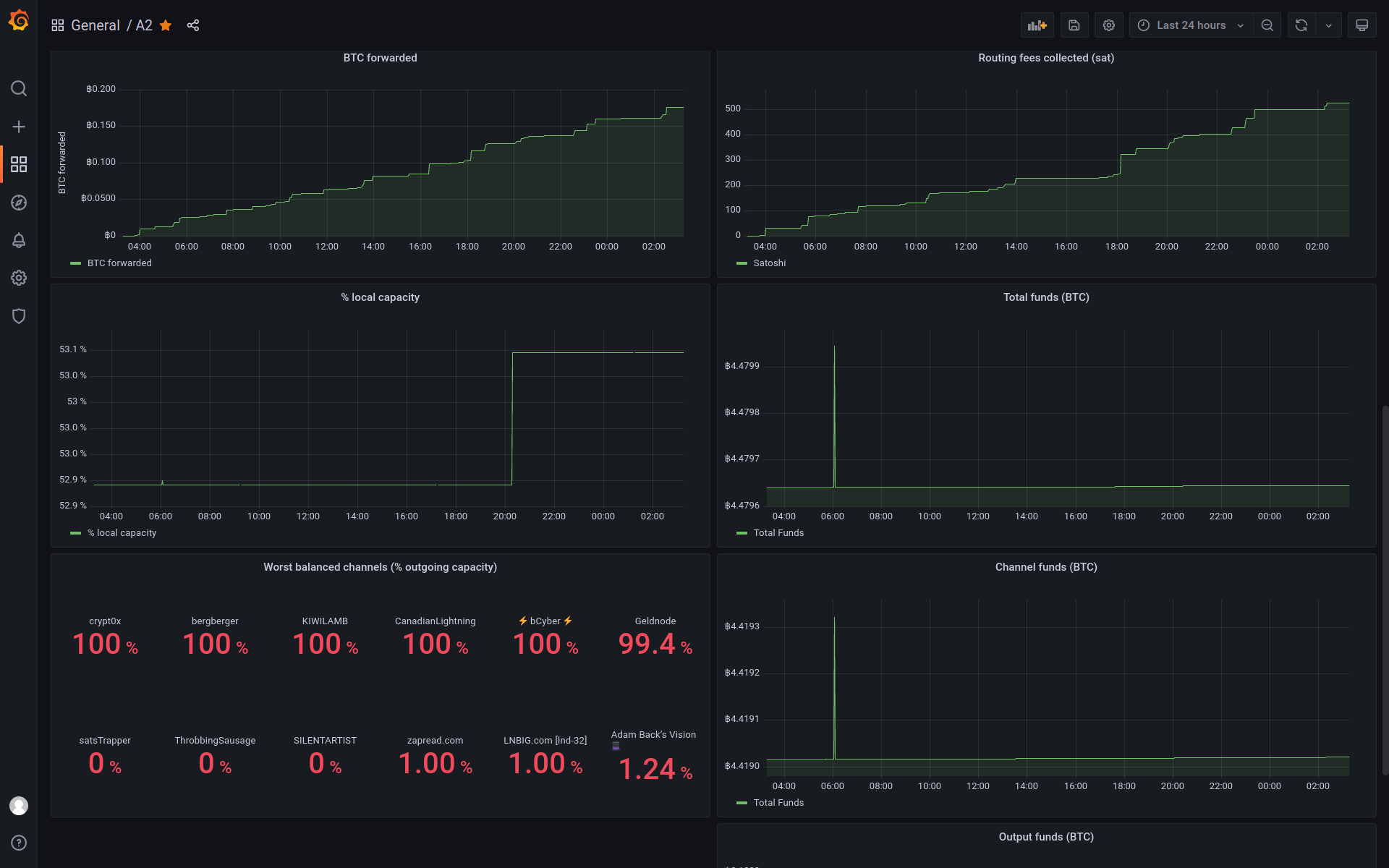The width and height of the screenshot is (1389, 868).
Task: Open the Explore compass icon
Action: pyautogui.click(x=19, y=203)
